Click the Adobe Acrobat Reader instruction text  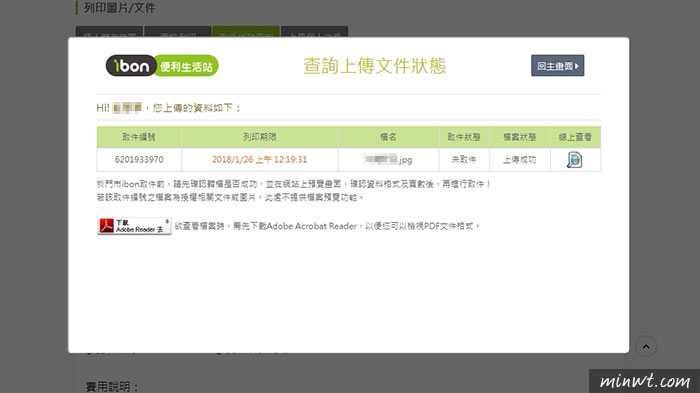click(x=327, y=226)
